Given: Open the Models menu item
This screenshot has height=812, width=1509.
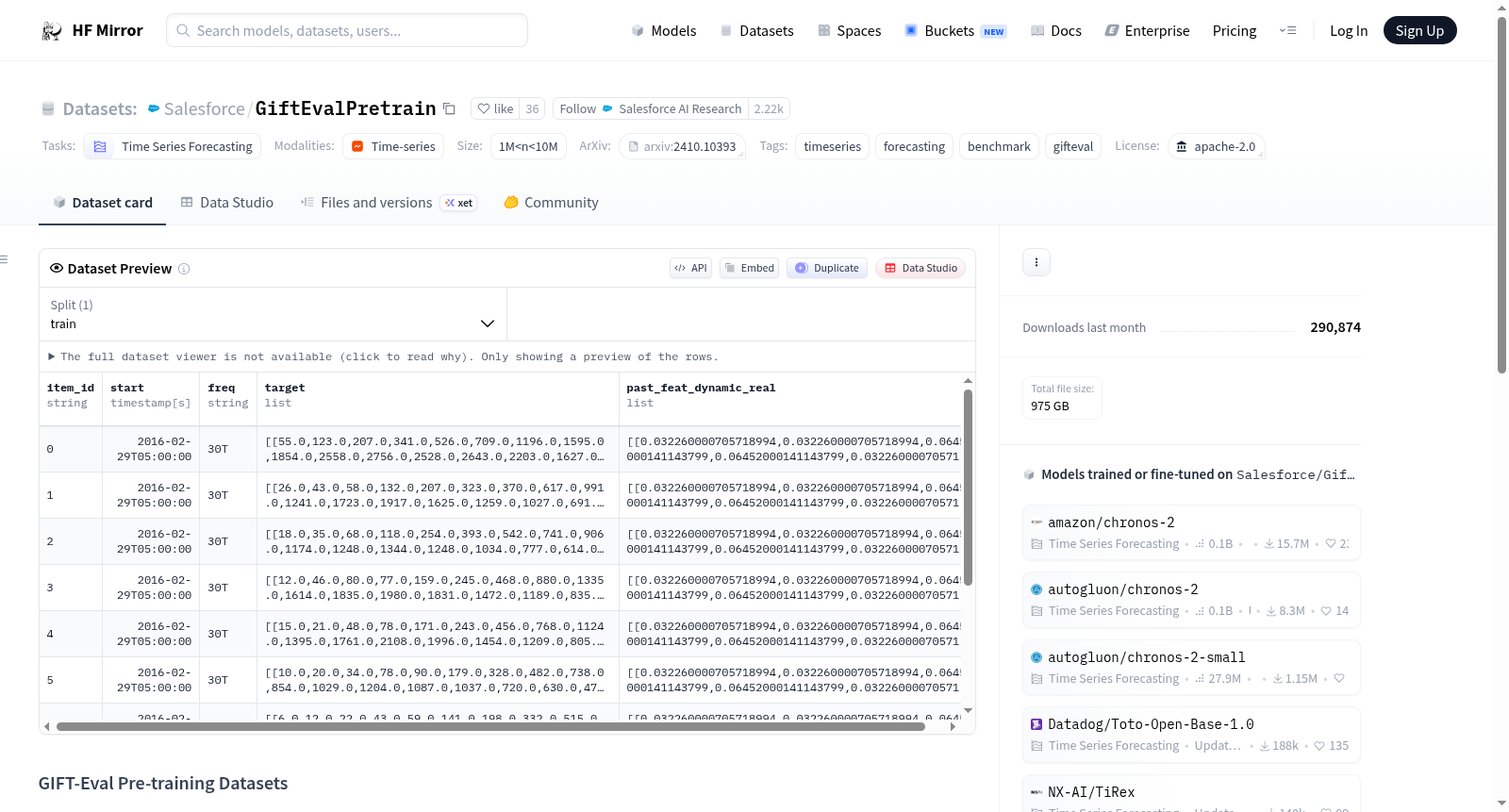Looking at the screenshot, I should point(664,31).
